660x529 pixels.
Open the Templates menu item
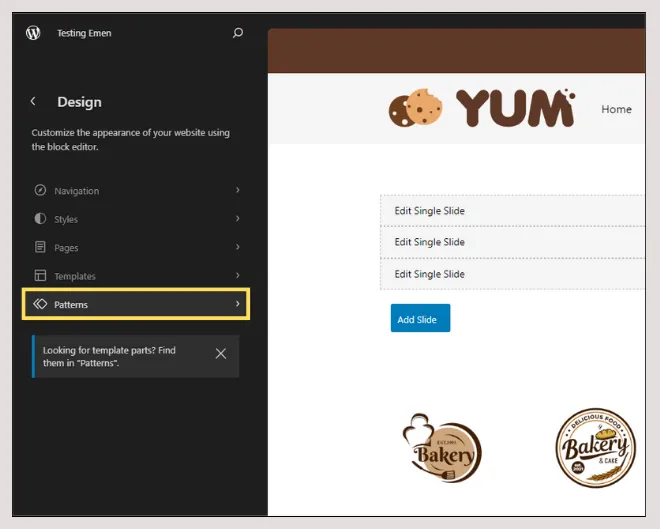(136, 276)
